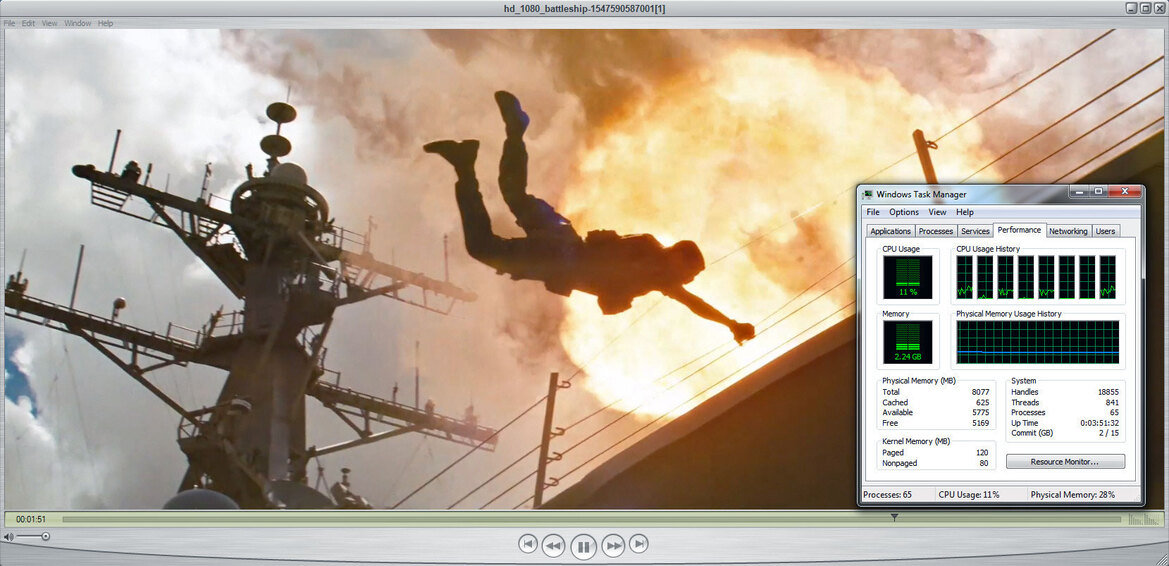Viewport: 1169px width, 566px height.
Task: Click the last CPU Usage History graph
Action: [x=1108, y=277]
